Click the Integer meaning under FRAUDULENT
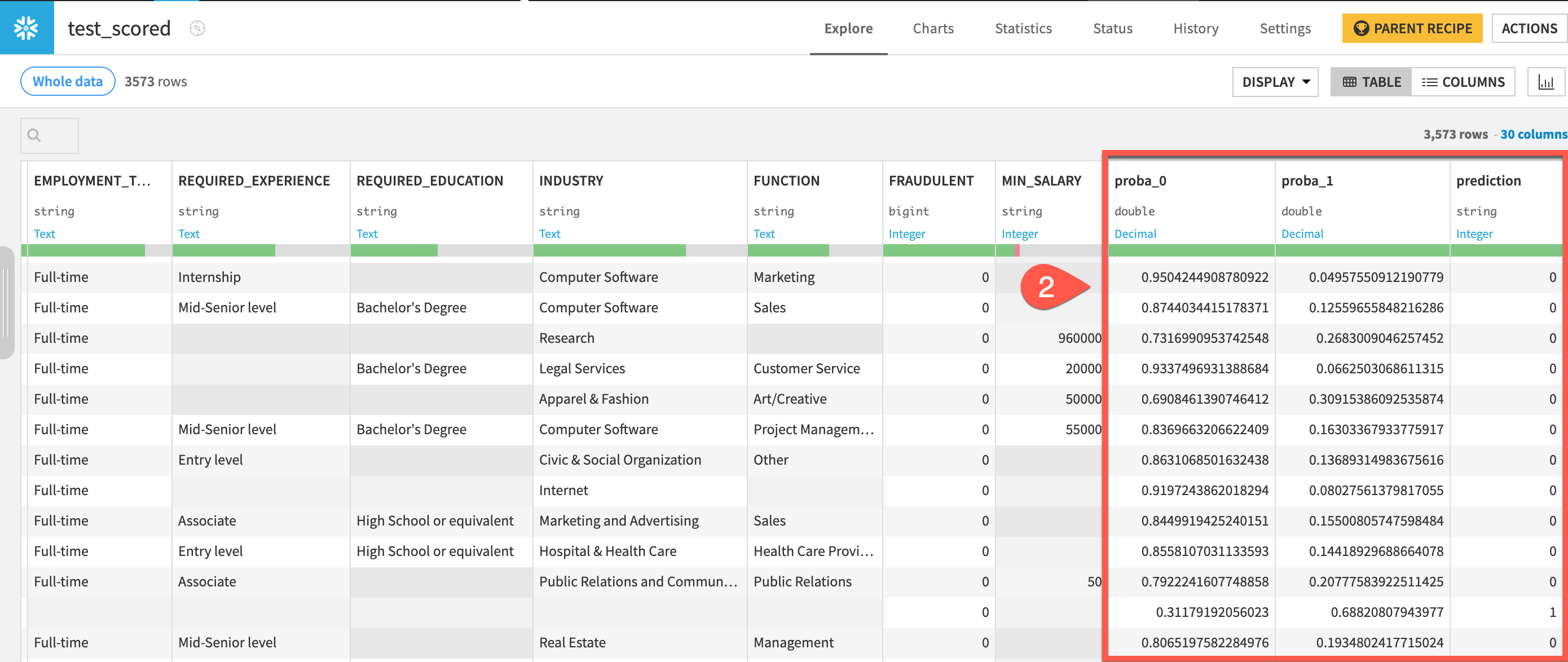The image size is (1568, 662). [906, 233]
